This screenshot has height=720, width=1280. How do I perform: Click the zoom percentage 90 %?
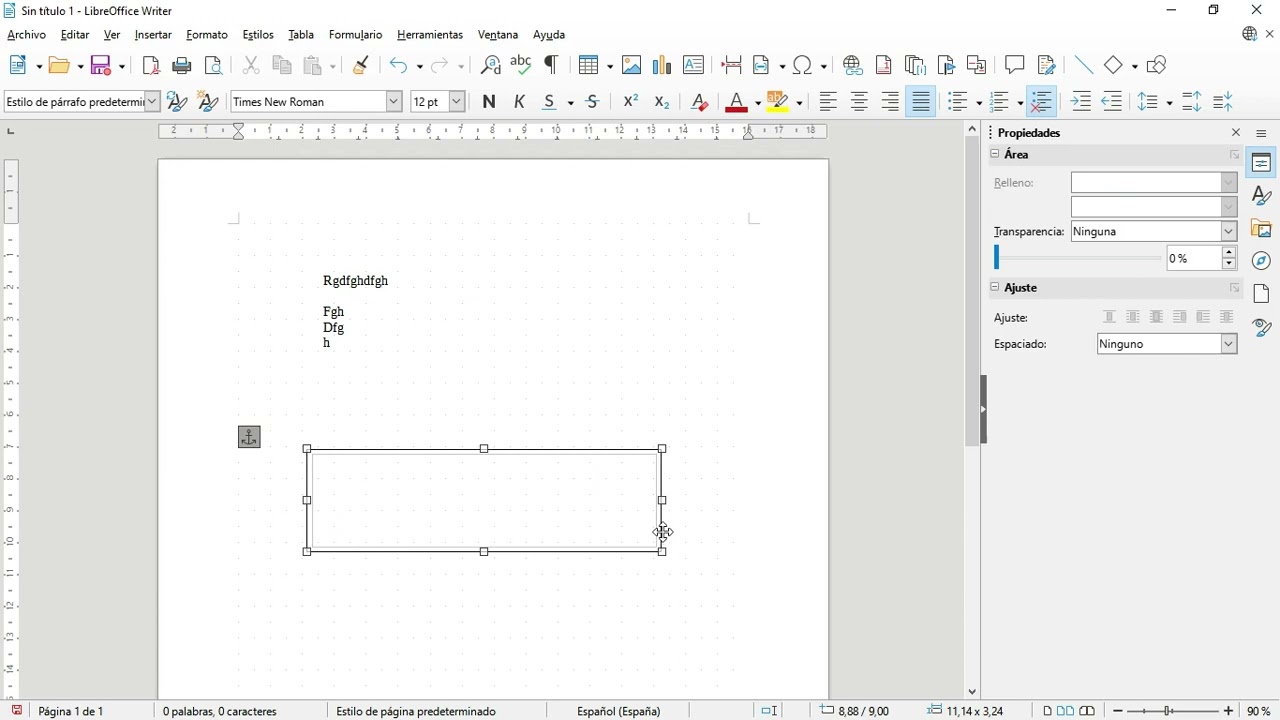(x=1259, y=711)
